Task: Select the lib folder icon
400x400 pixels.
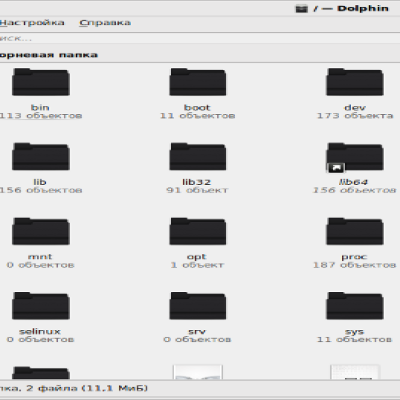Action: pyautogui.click(x=41, y=157)
